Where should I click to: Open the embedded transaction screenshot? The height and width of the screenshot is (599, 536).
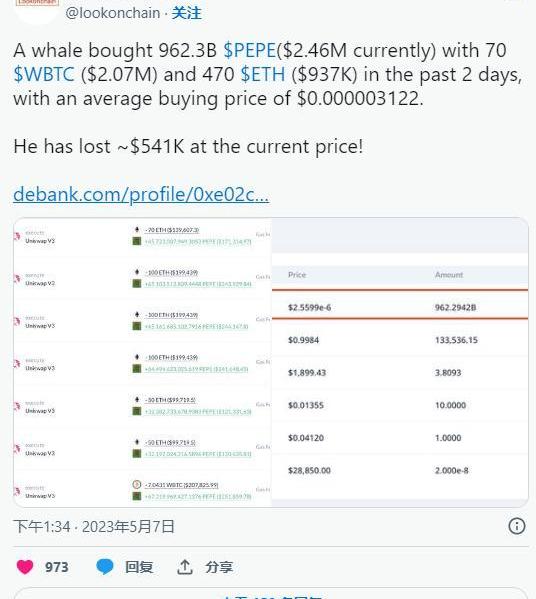click(x=271, y=362)
